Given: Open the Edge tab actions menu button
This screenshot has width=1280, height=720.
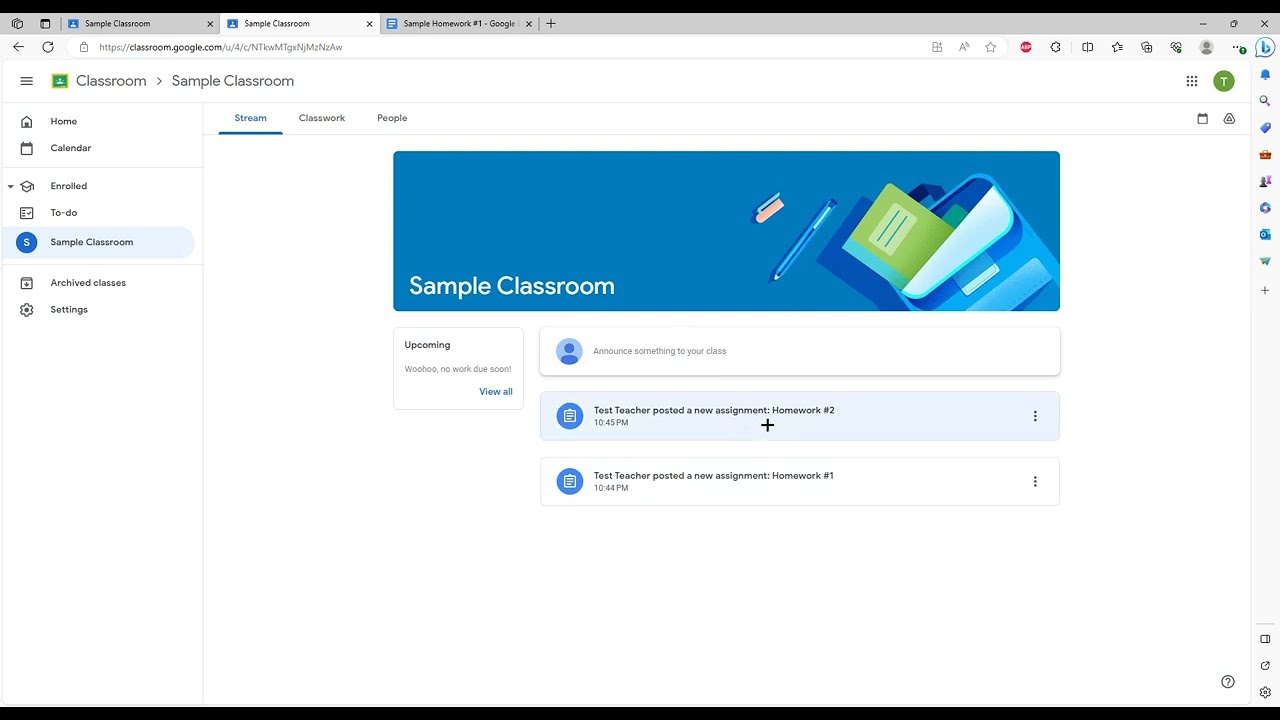Looking at the screenshot, I should [x=45, y=23].
